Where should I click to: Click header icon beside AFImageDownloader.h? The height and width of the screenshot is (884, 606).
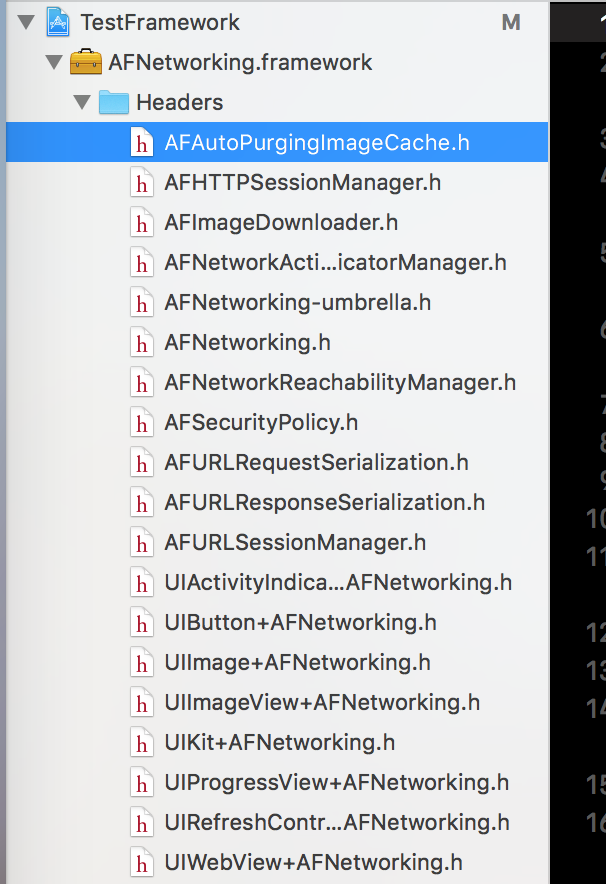141,222
